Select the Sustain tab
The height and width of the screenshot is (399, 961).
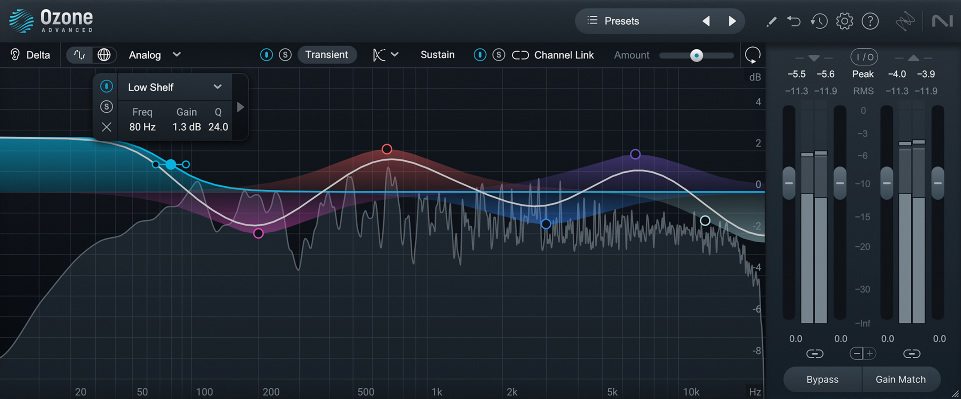click(x=438, y=55)
